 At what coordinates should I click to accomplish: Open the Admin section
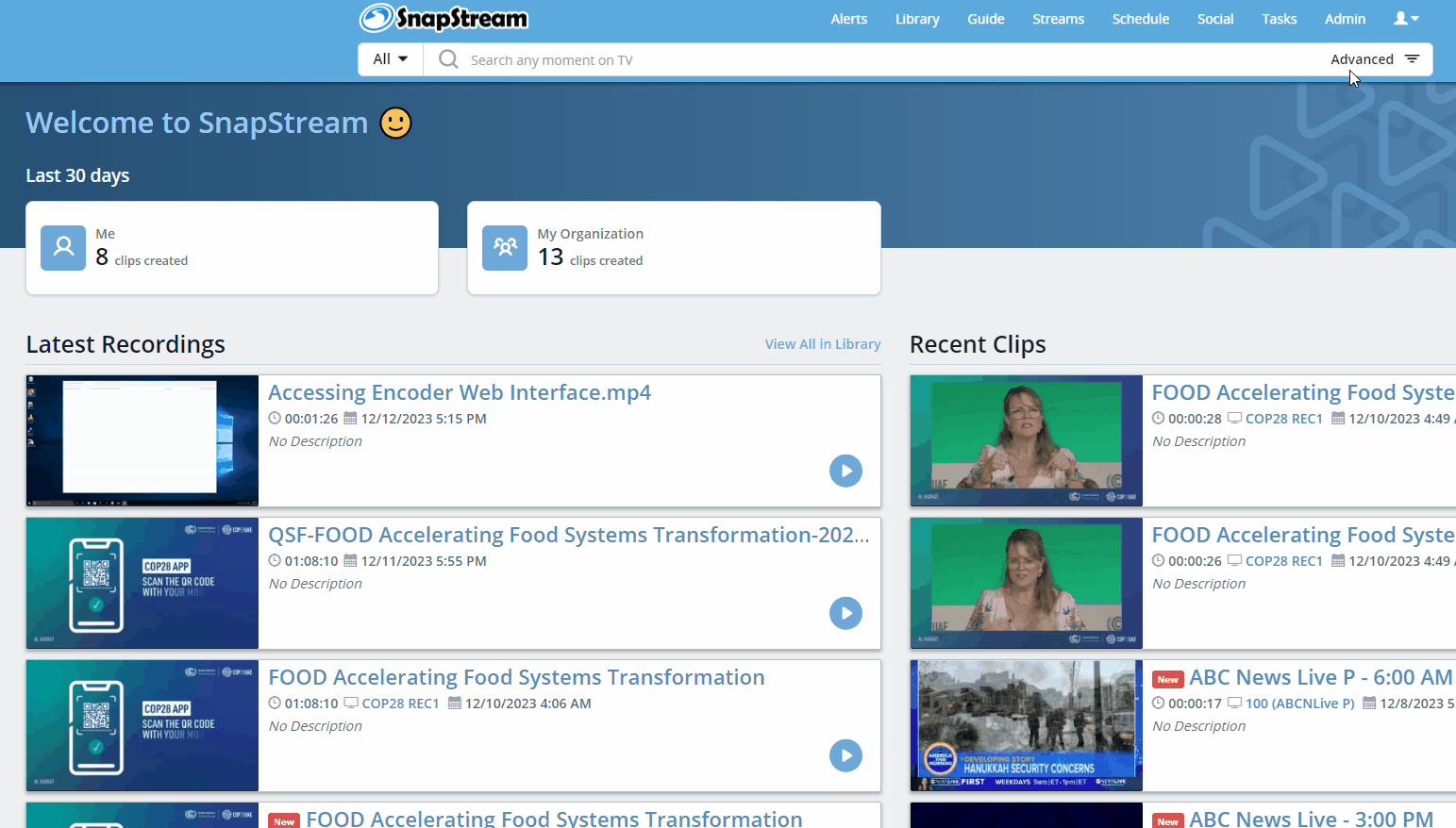tap(1345, 19)
